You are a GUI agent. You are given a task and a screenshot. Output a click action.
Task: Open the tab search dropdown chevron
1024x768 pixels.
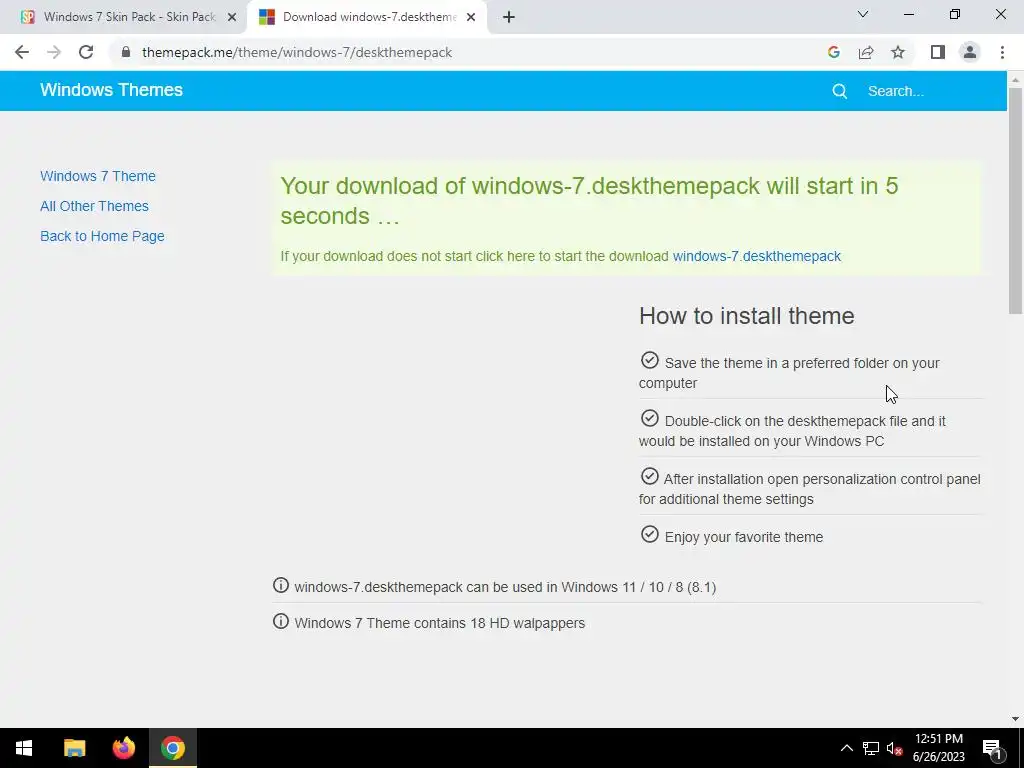pos(863,14)
